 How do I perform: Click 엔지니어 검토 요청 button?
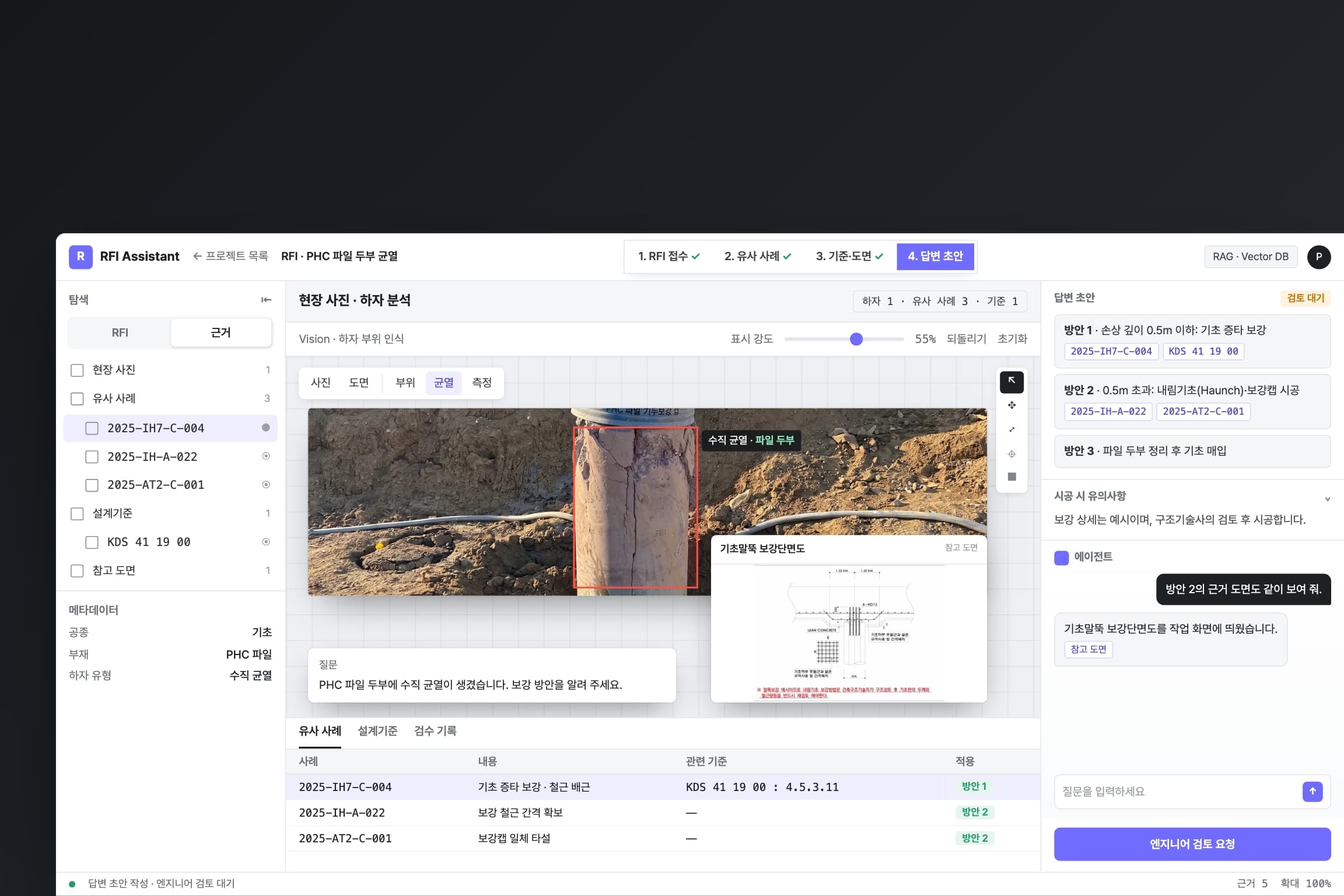coord(1192,844)
